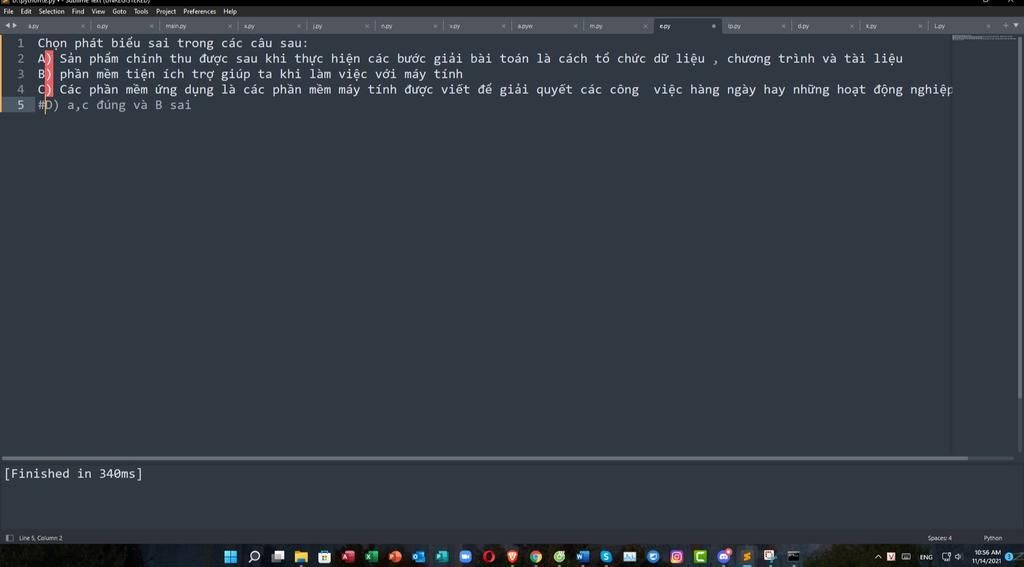Image resolution: width=1024 pixels, height=567 pixels.
Task: Open the Python syntax selector
Action: 993,538
